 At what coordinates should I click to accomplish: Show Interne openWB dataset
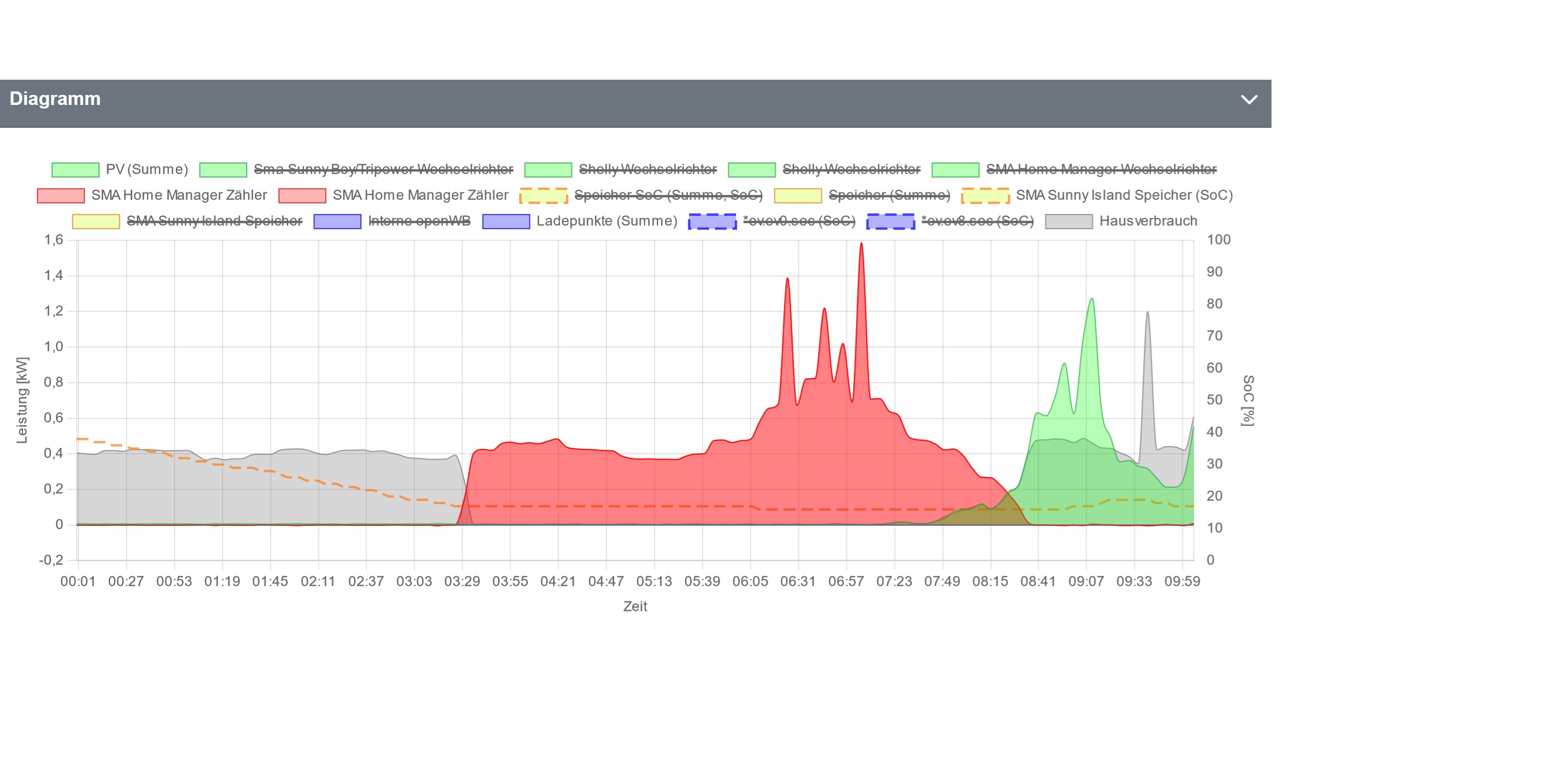(x=419, y=221)
